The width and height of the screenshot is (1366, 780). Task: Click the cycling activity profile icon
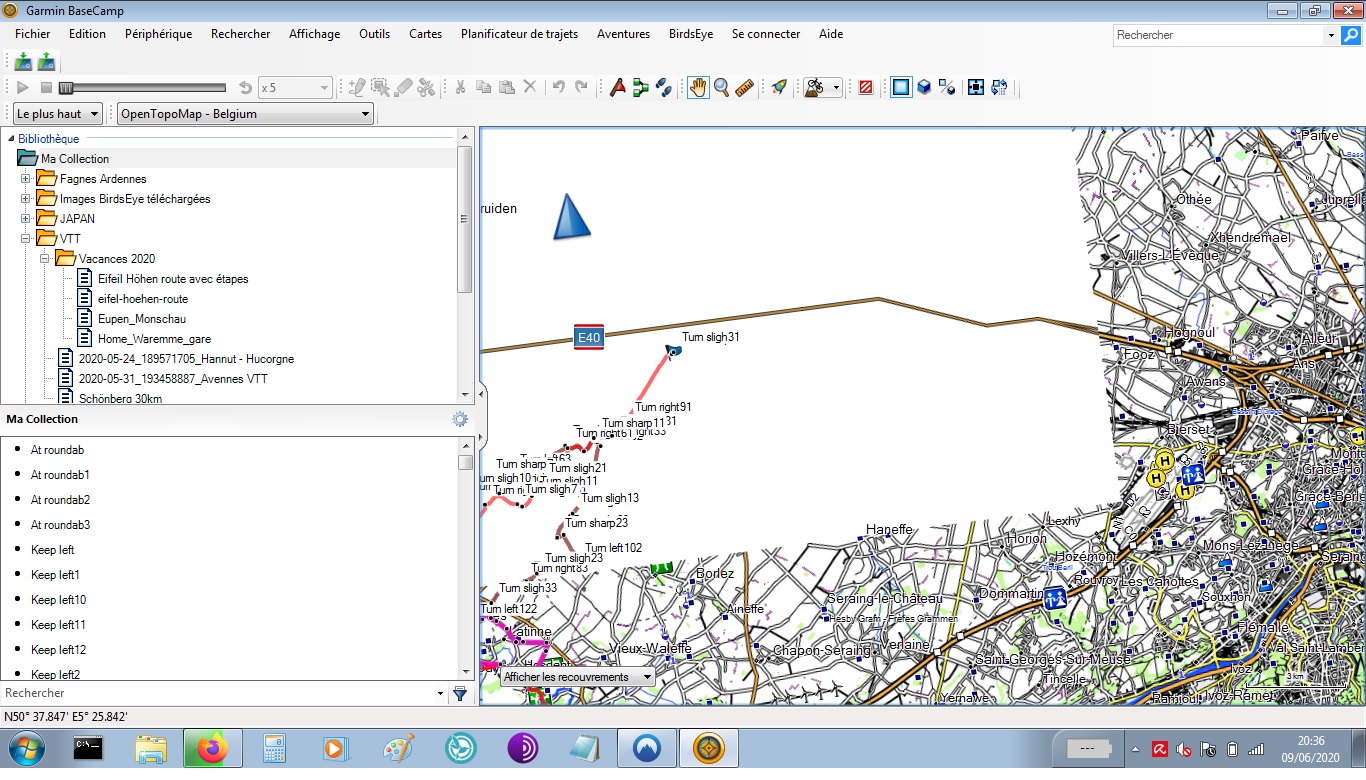[x=815, y=88]
